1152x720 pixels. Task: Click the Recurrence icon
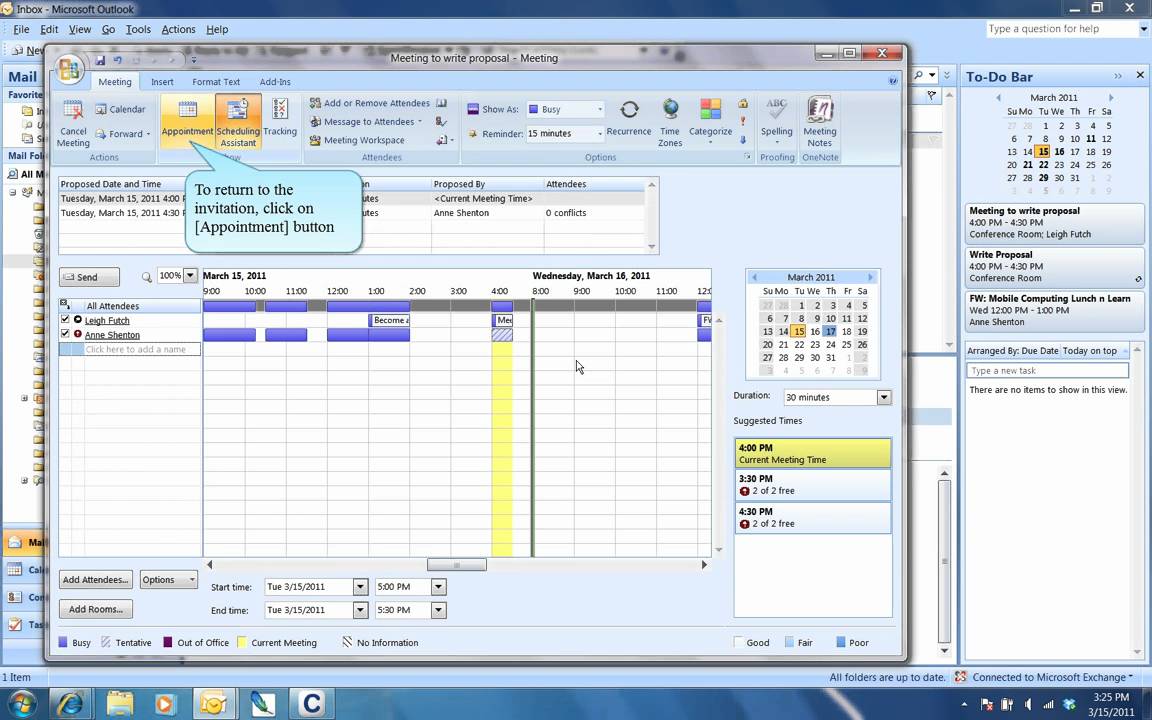[629, 118]
